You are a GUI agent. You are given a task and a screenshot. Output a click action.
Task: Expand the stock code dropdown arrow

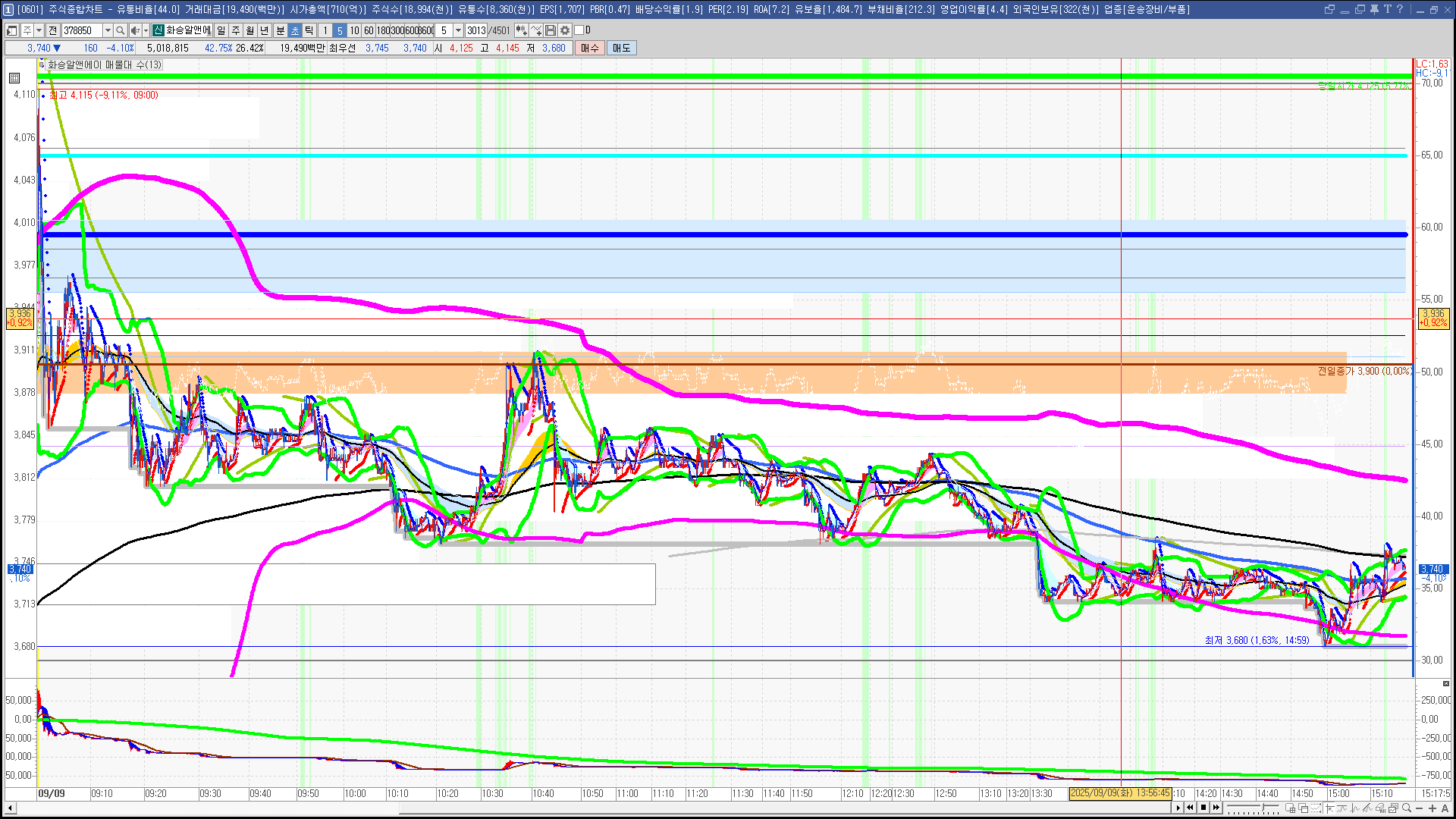coord(108,30)
